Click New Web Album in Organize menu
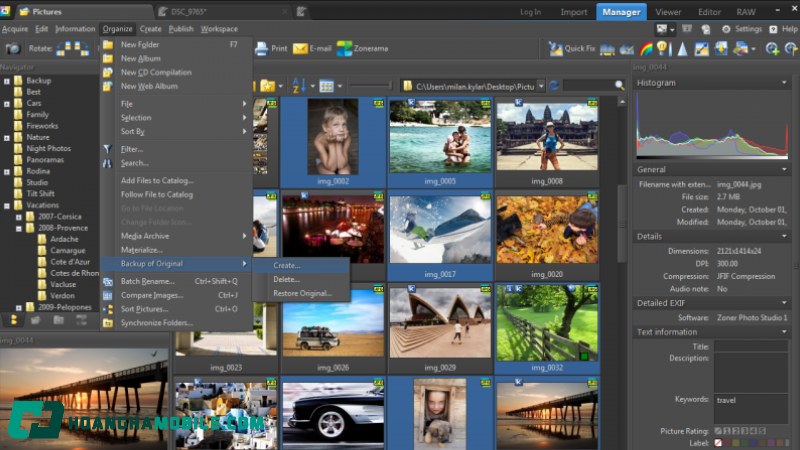Screen dimensions: 800x450 click(152, 86)
